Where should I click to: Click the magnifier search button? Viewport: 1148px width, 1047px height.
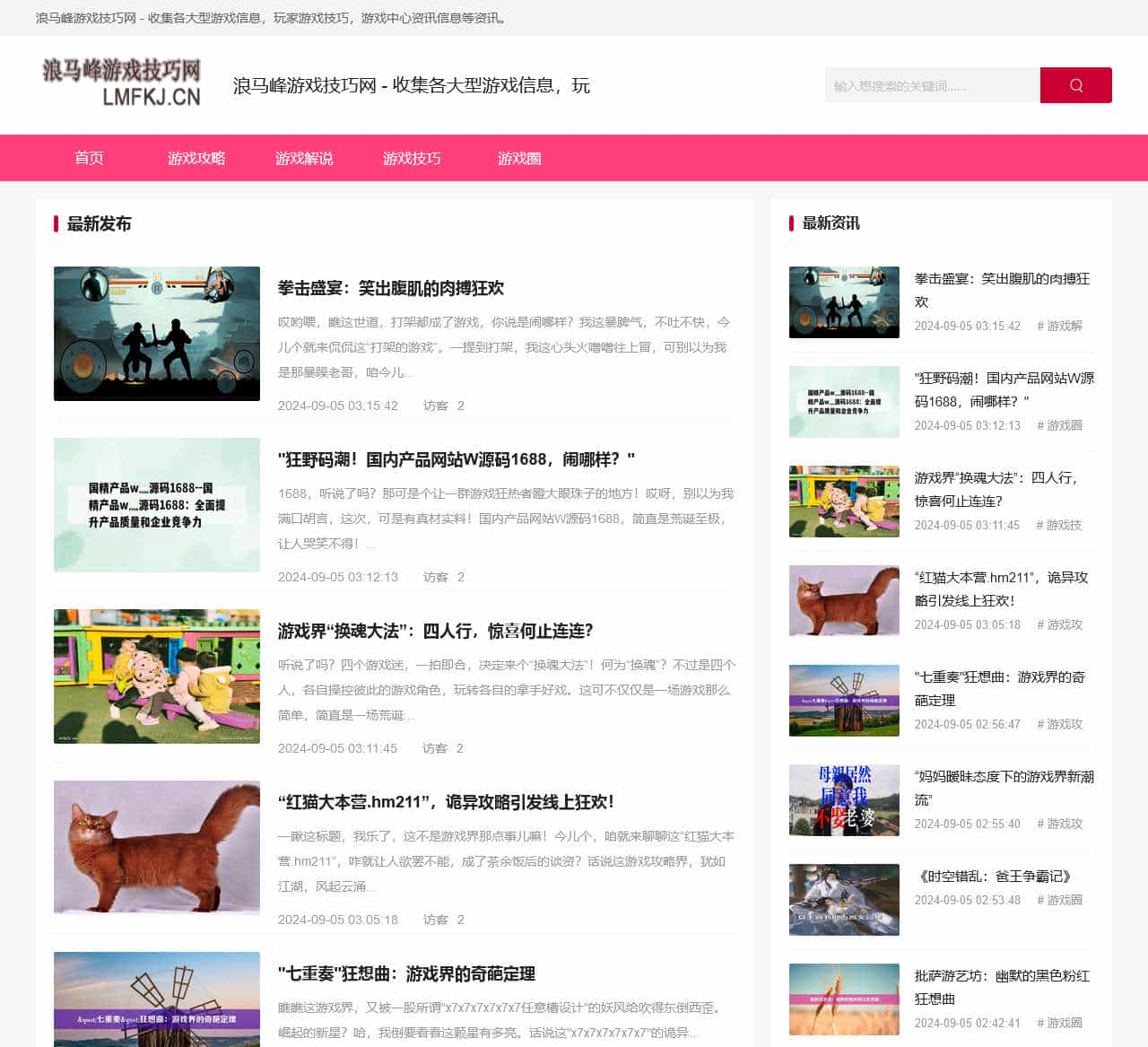pyautogui.click(x=1075, y=85)
